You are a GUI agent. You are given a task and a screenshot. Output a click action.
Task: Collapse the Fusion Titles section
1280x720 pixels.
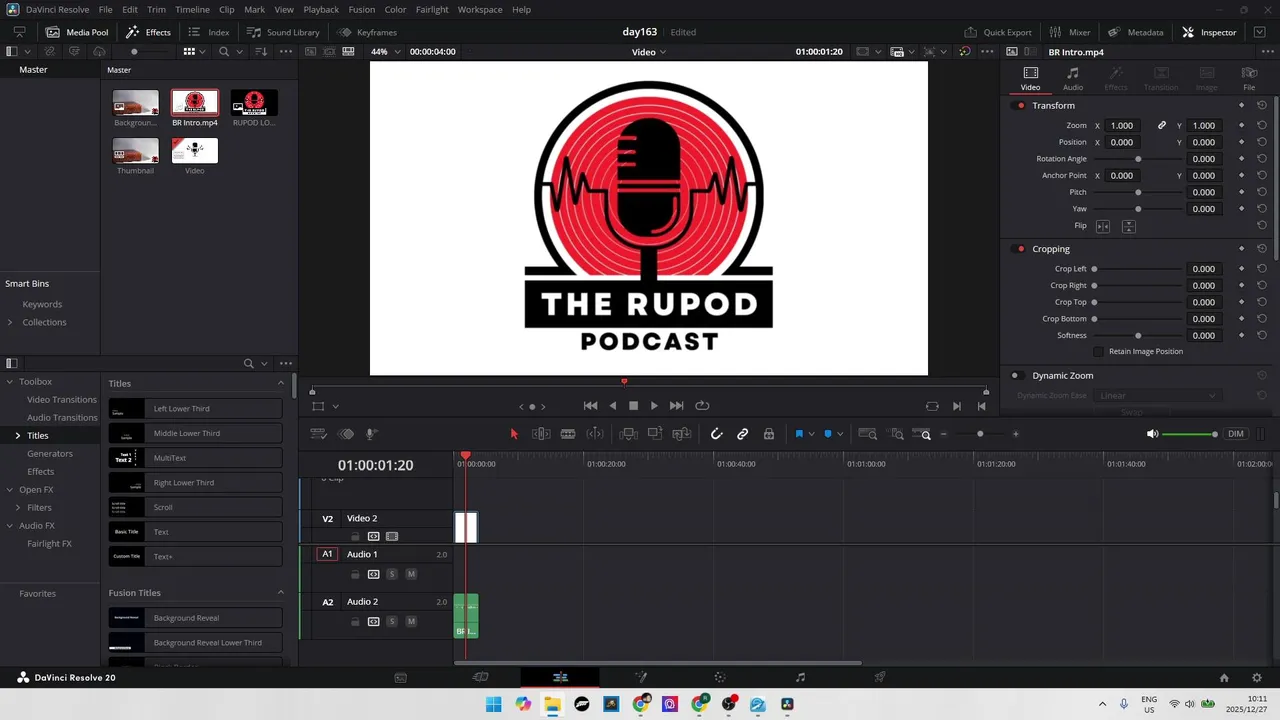coord(281,593)
